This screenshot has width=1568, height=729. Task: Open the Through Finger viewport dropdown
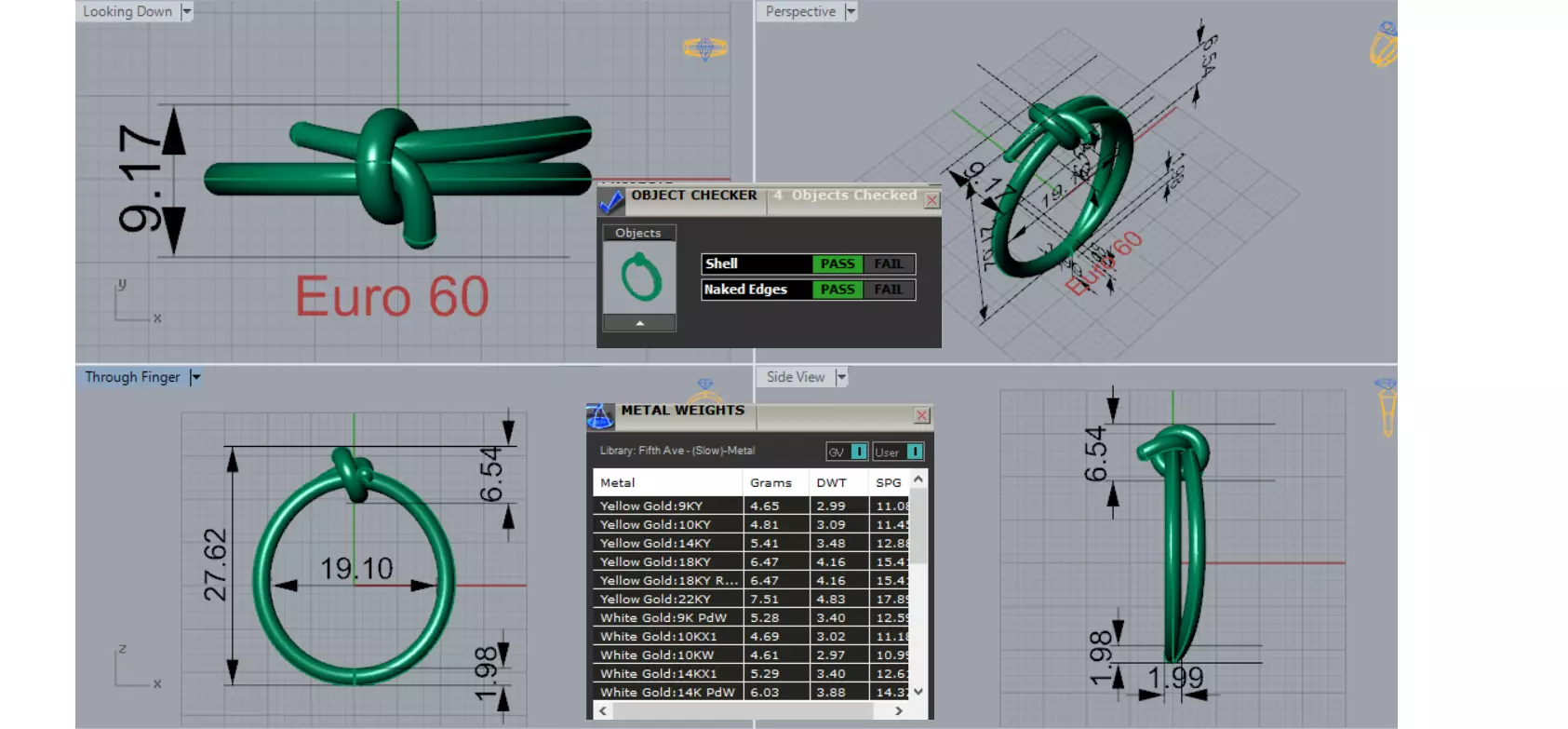point(195,377)
